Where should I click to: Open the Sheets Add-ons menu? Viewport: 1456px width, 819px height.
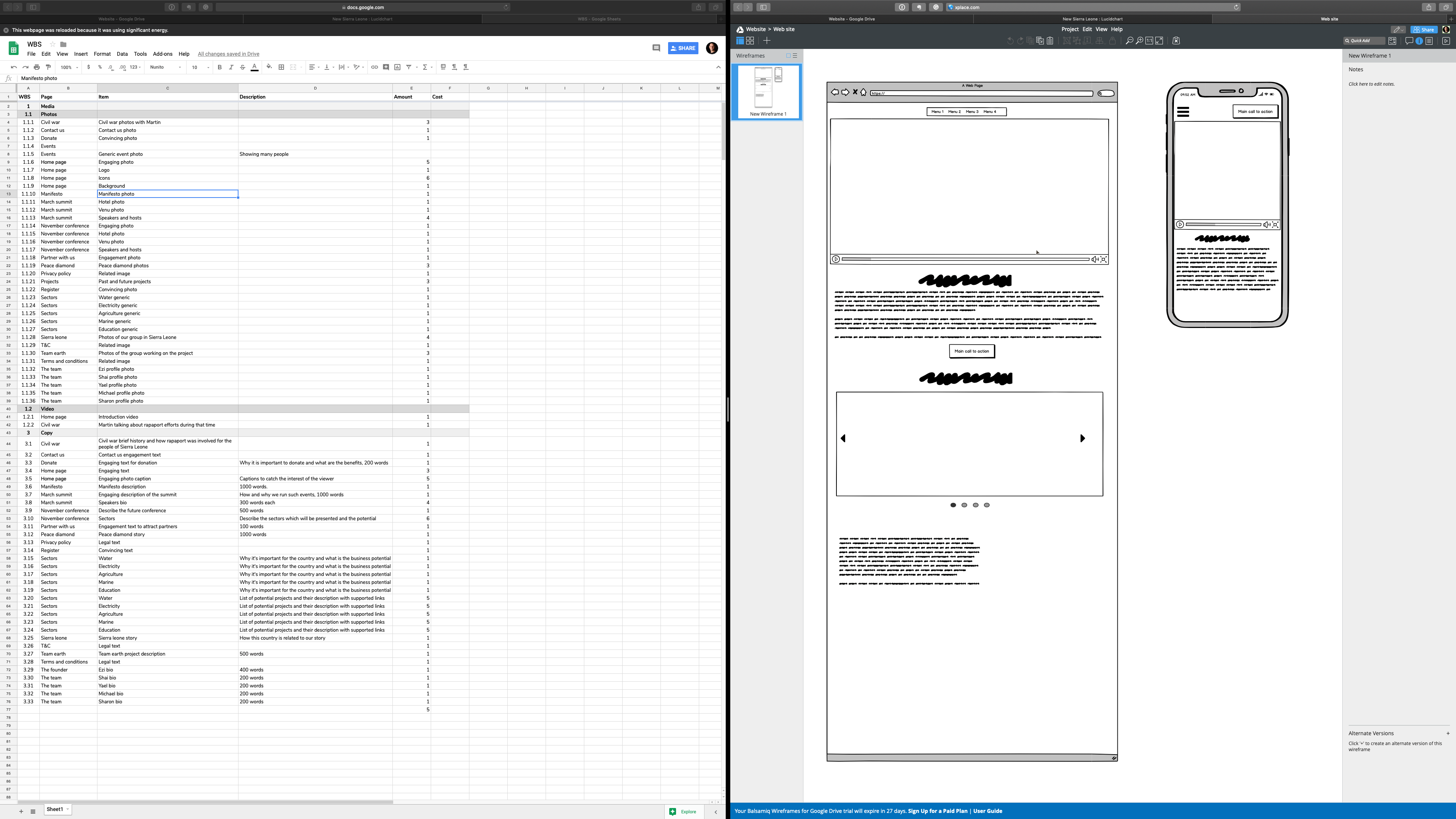point(163,54)
